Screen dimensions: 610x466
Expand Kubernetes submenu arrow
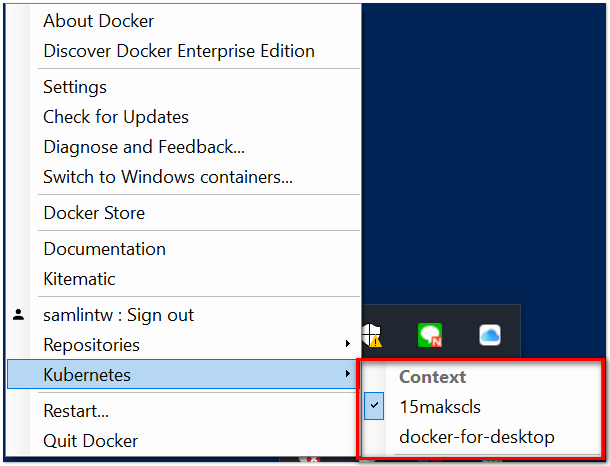coord(348,374)
